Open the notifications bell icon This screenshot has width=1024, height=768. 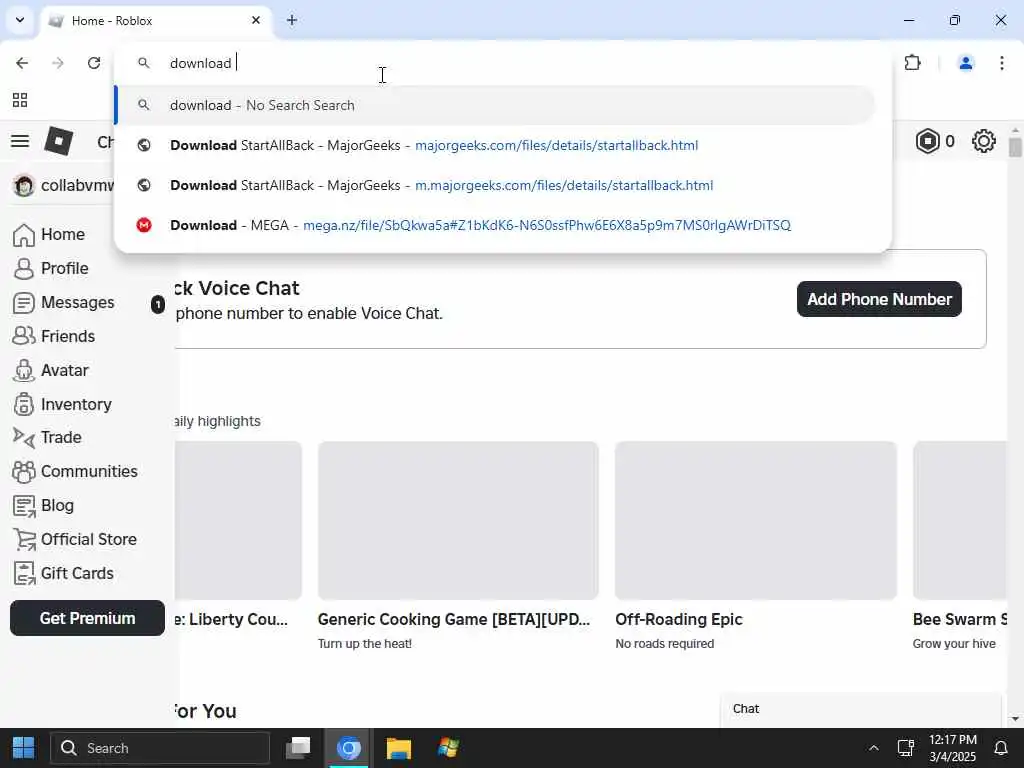tap(1000, 748)
